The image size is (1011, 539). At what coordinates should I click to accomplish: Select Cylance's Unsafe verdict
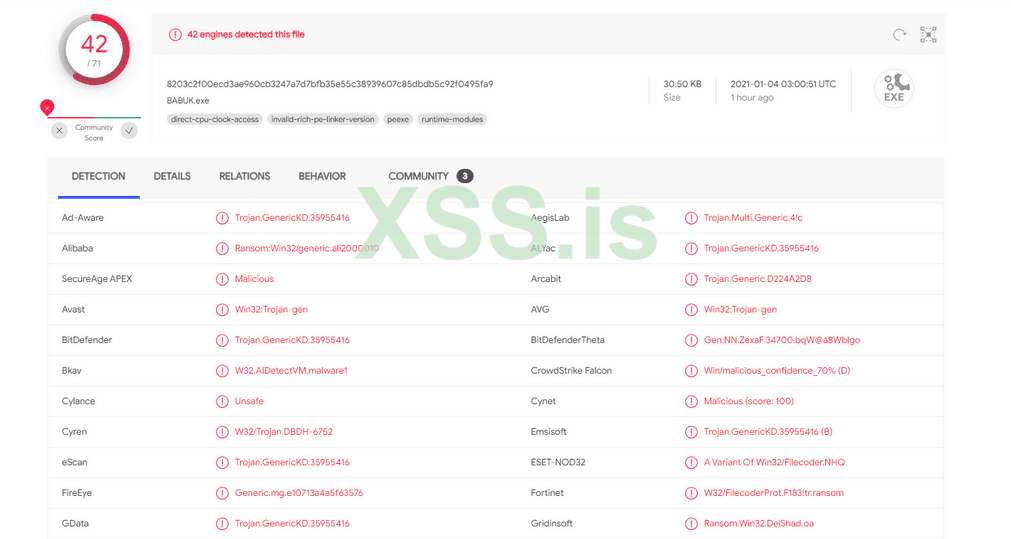pyautogui.click(x=249, y=401)
